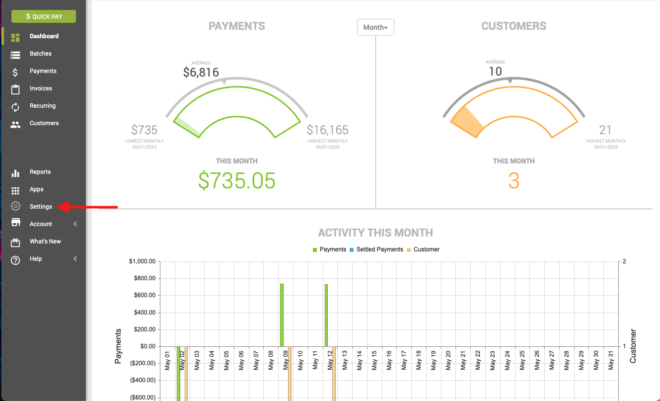Screen dimensions: 660x401
Task: Open the Reports label in sidebar
Action: (40, 172)
